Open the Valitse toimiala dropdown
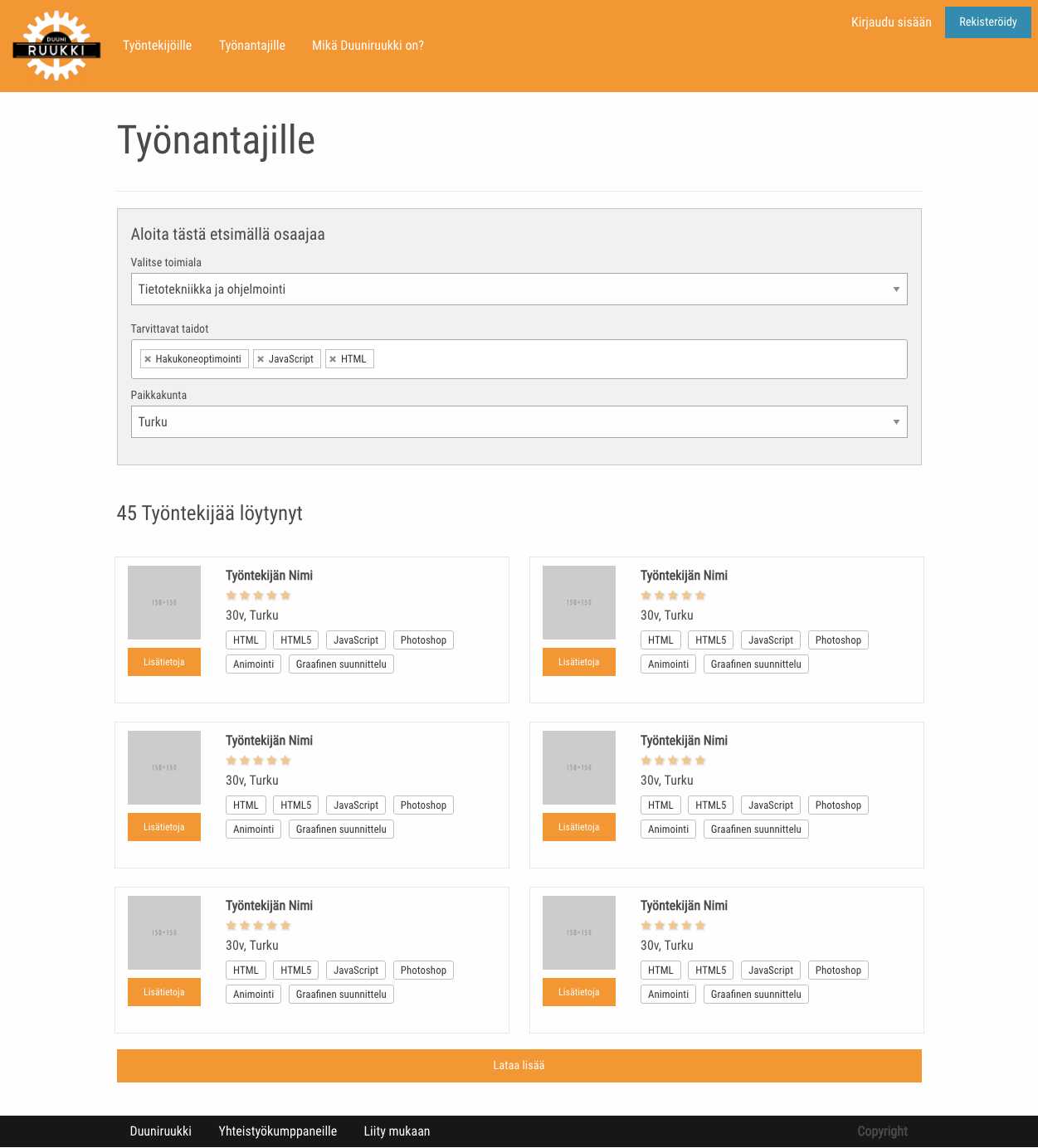 [519, 289]
